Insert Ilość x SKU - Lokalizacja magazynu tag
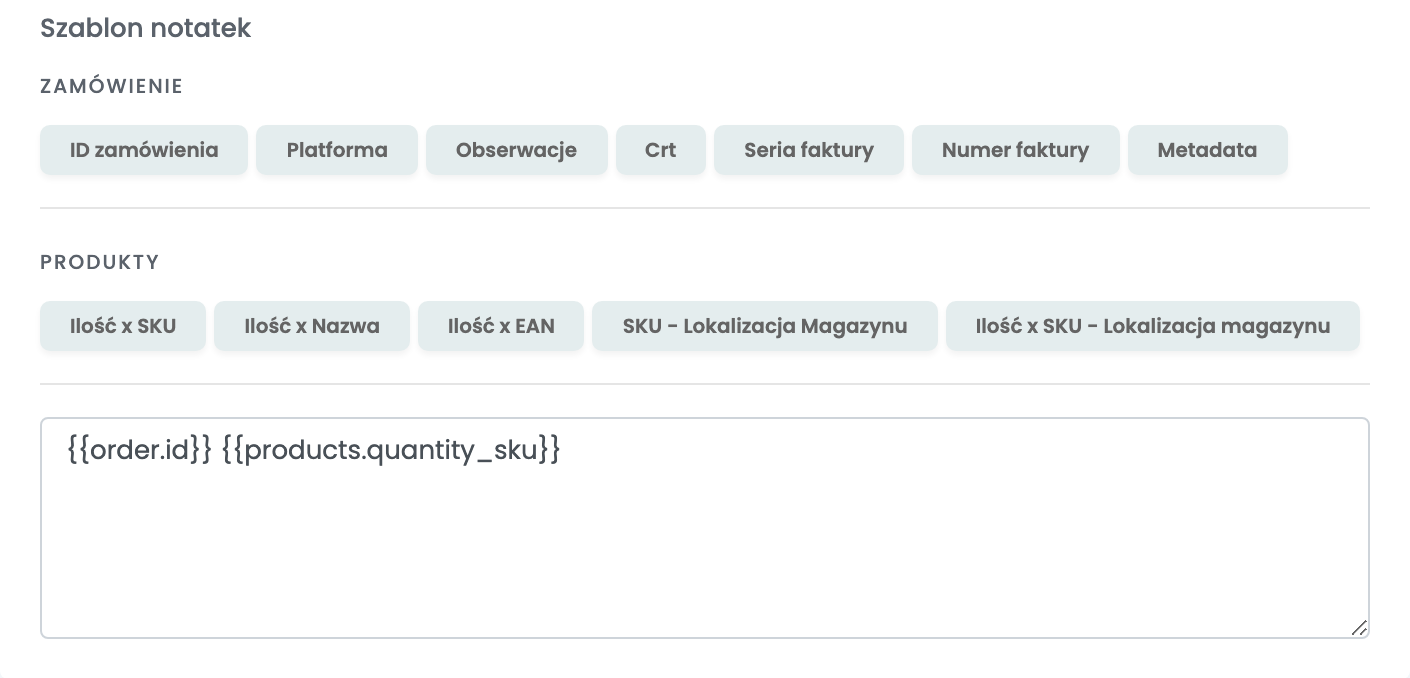 [x=1153, y=326]
